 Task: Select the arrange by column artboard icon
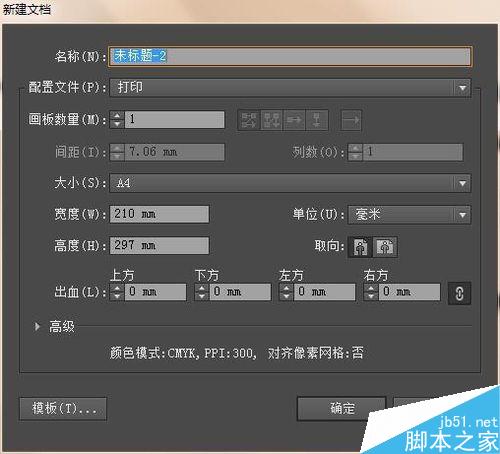(x=317, y=120)
